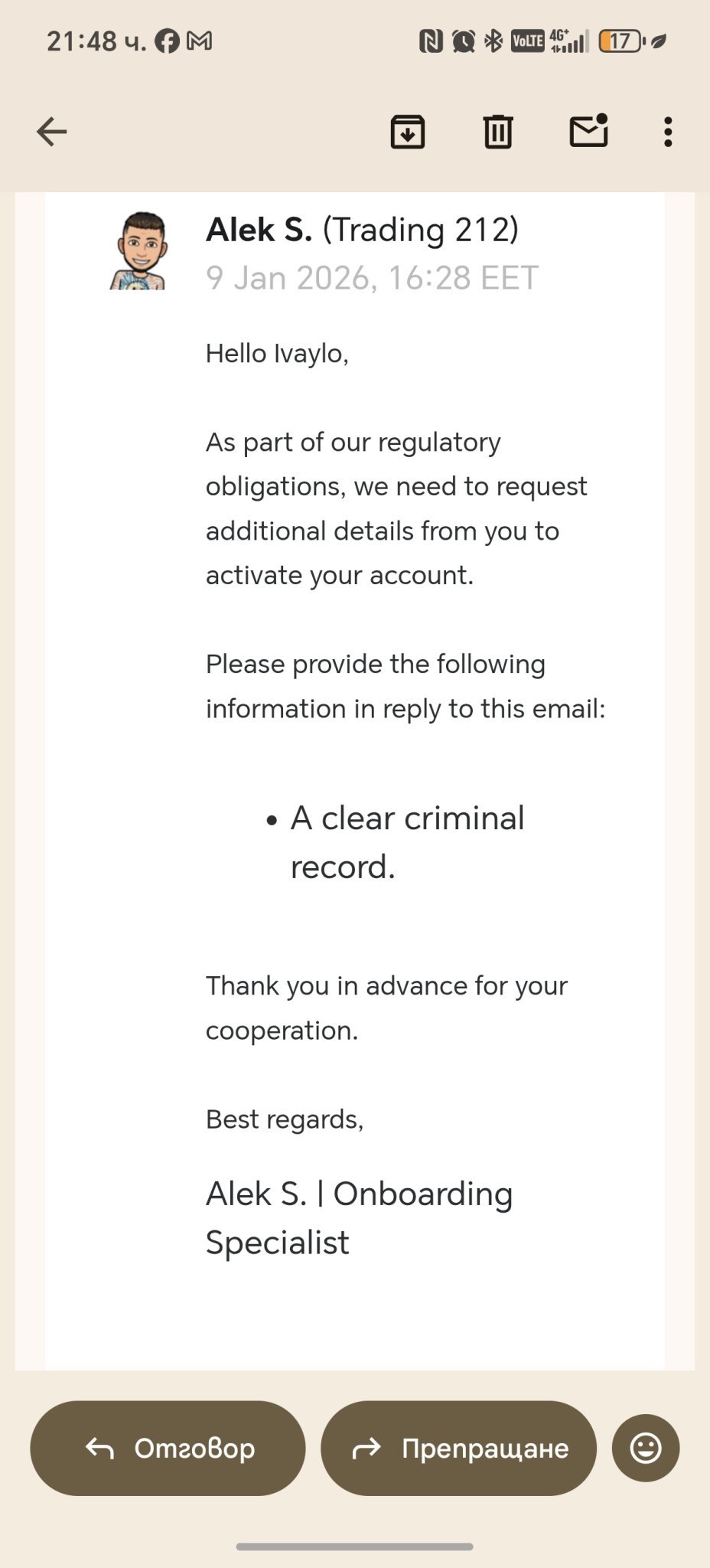
Task: Tap the Отговор reply button
Action: pos(168,1448)
